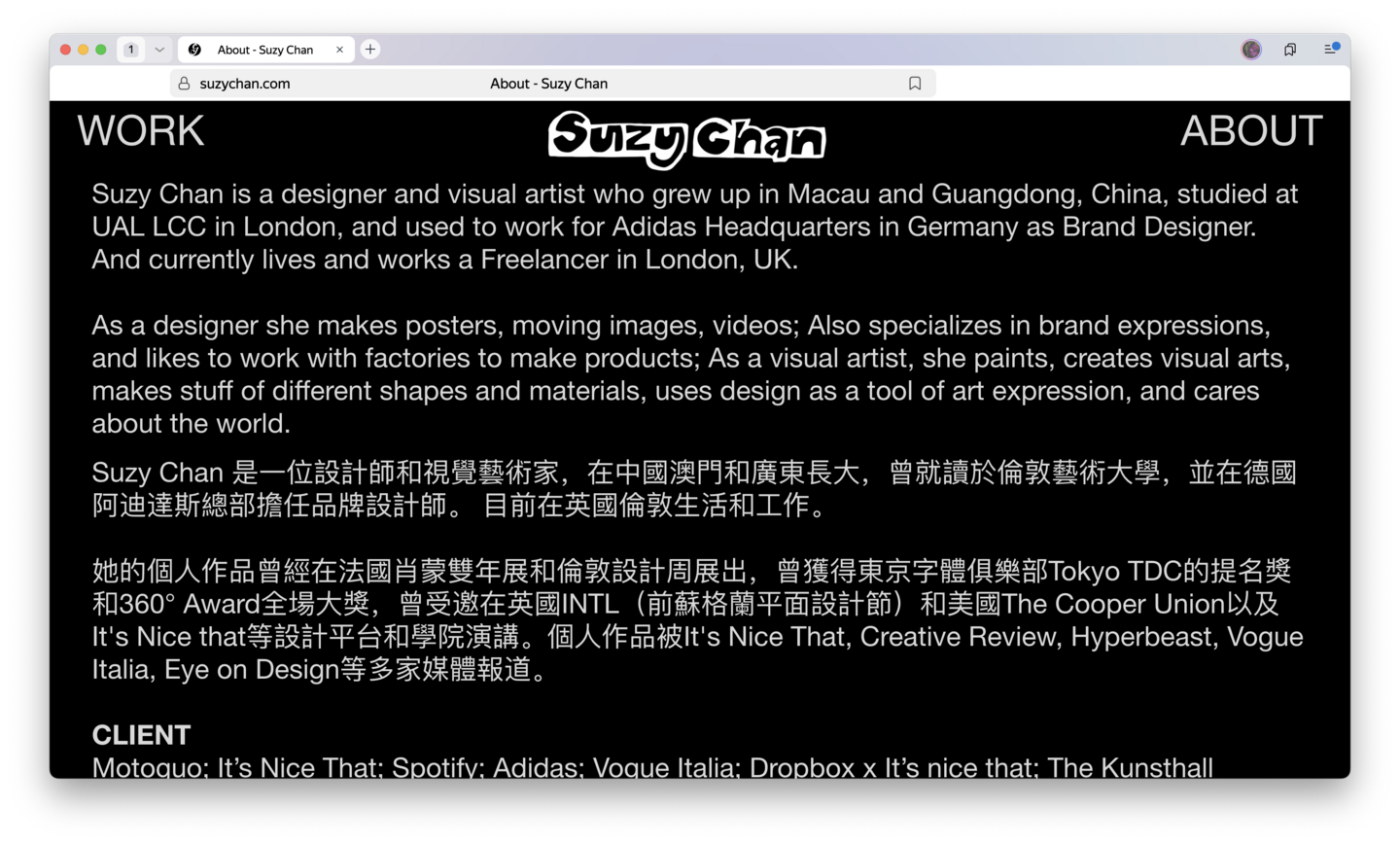Click the red close window button
Image resolution: width=1400 pixels, height=844 pixels.
(66, 50)
